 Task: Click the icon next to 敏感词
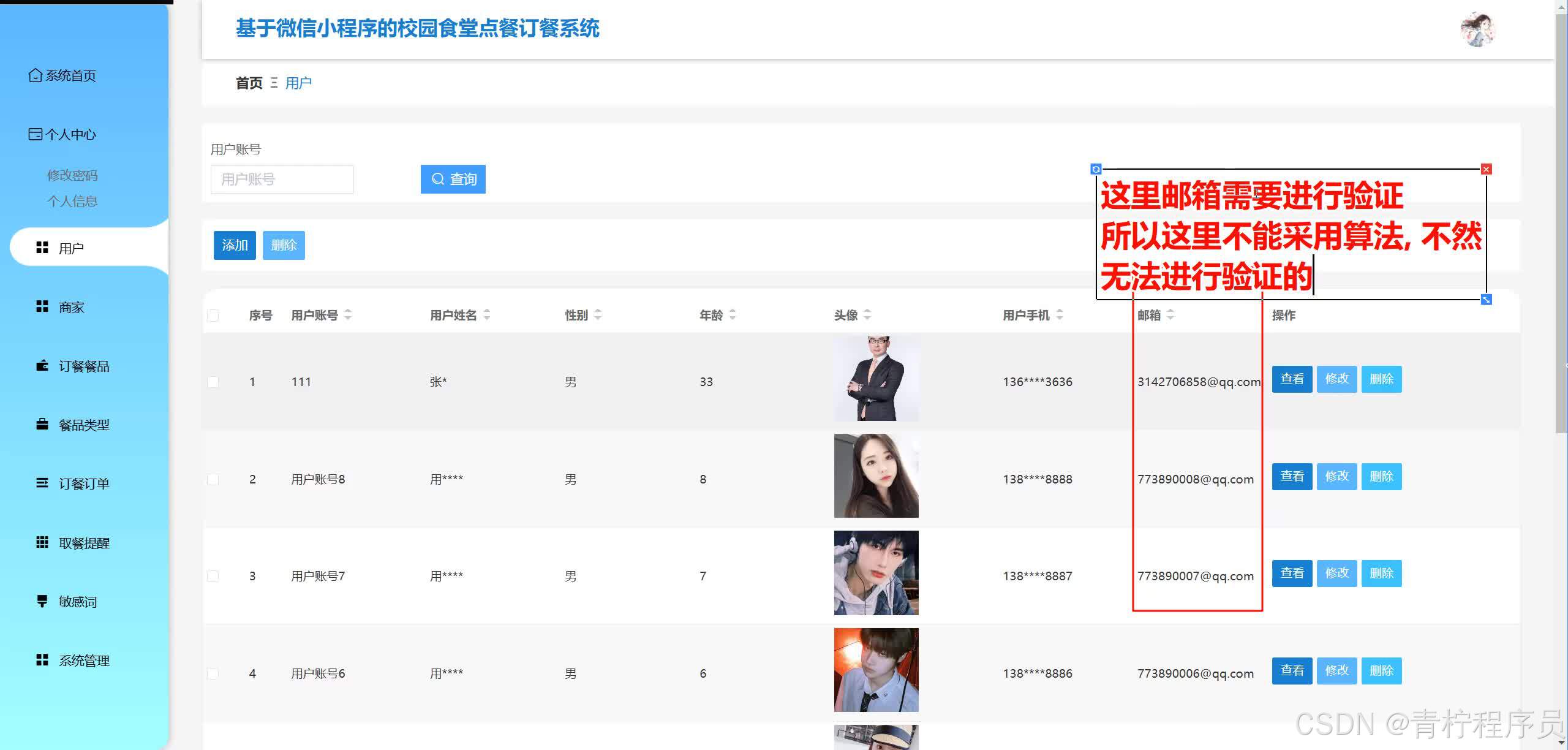(x=42, y=601)
